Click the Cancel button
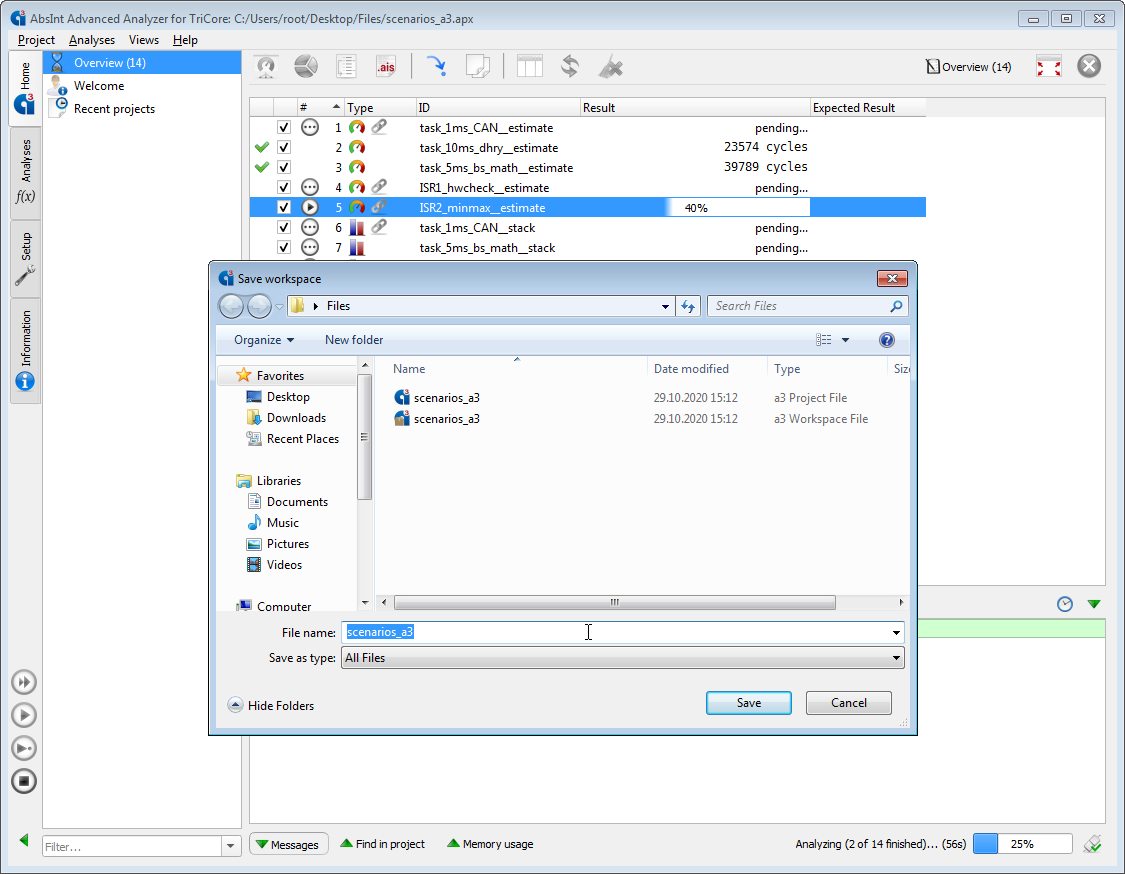Viewport: 1125px width, 874px height. (x=849, y=703)
